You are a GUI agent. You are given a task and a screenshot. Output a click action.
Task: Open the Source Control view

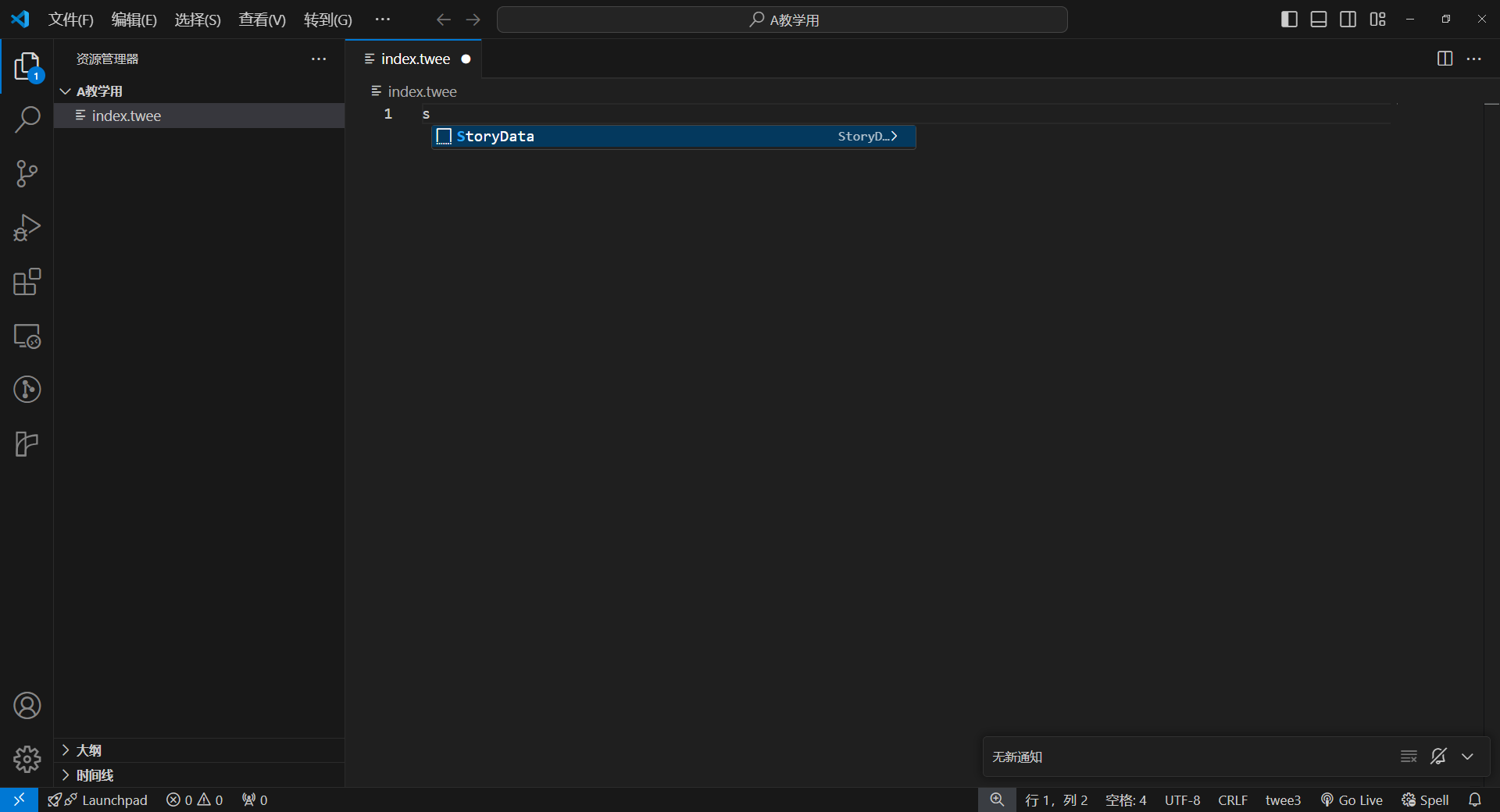click(x=27, y=173)
